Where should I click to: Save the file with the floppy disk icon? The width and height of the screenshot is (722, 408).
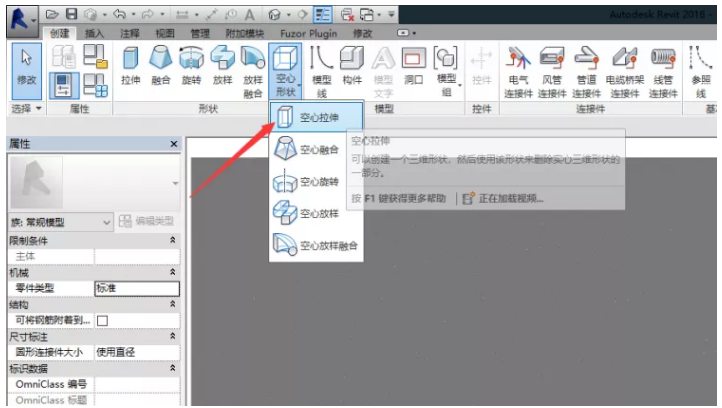tap(71, 14)
